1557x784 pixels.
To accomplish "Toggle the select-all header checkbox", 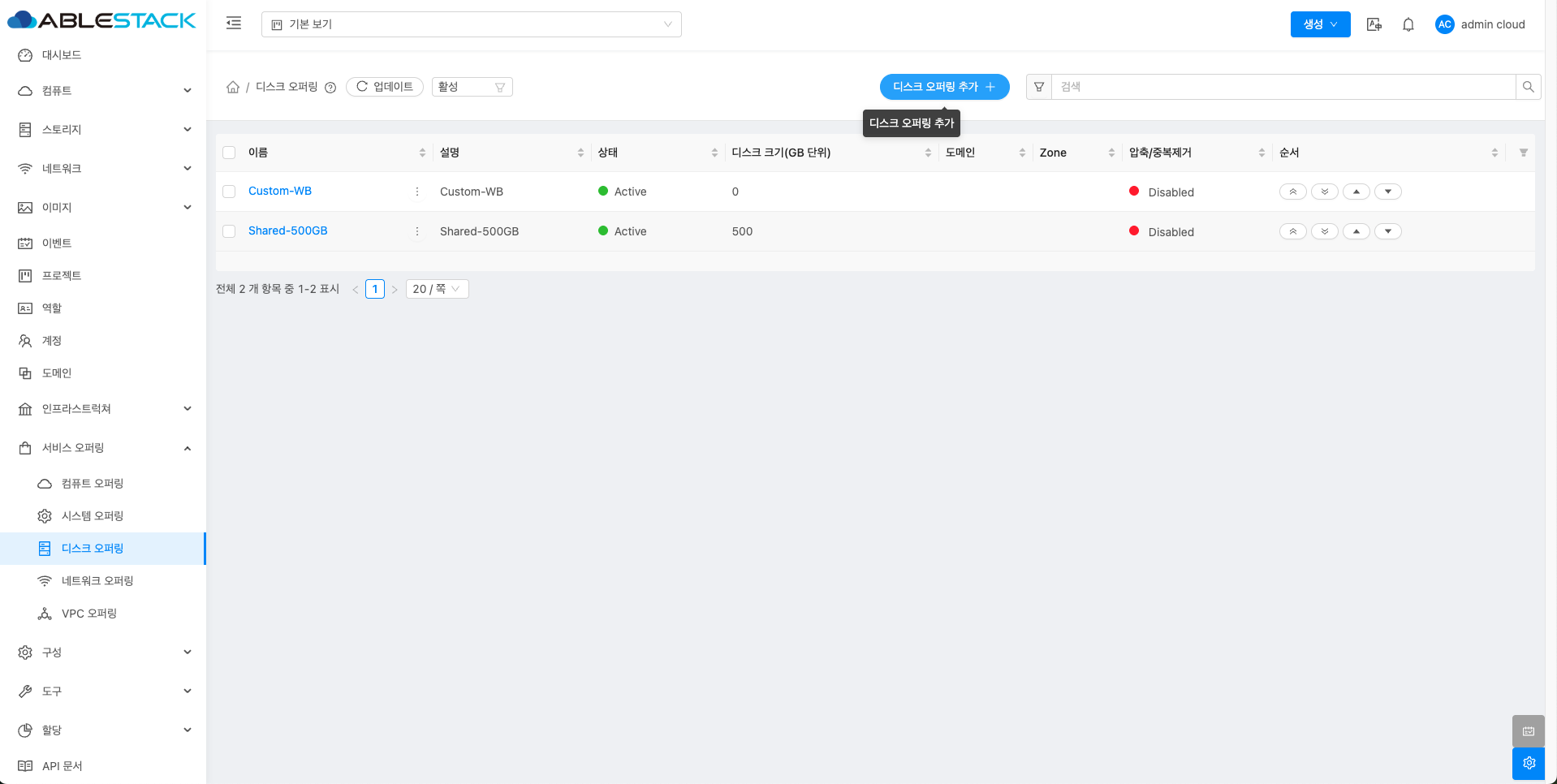I will click(229, 153).
